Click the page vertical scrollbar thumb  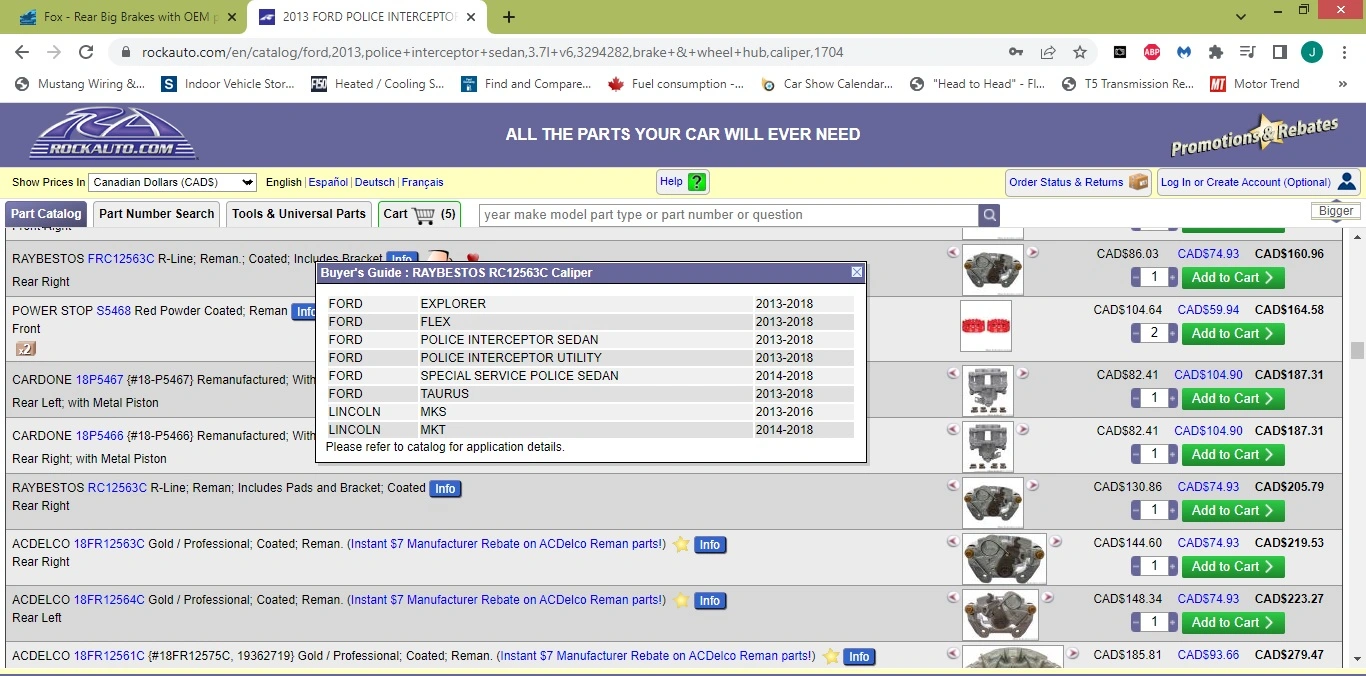tap(1357, 350)
